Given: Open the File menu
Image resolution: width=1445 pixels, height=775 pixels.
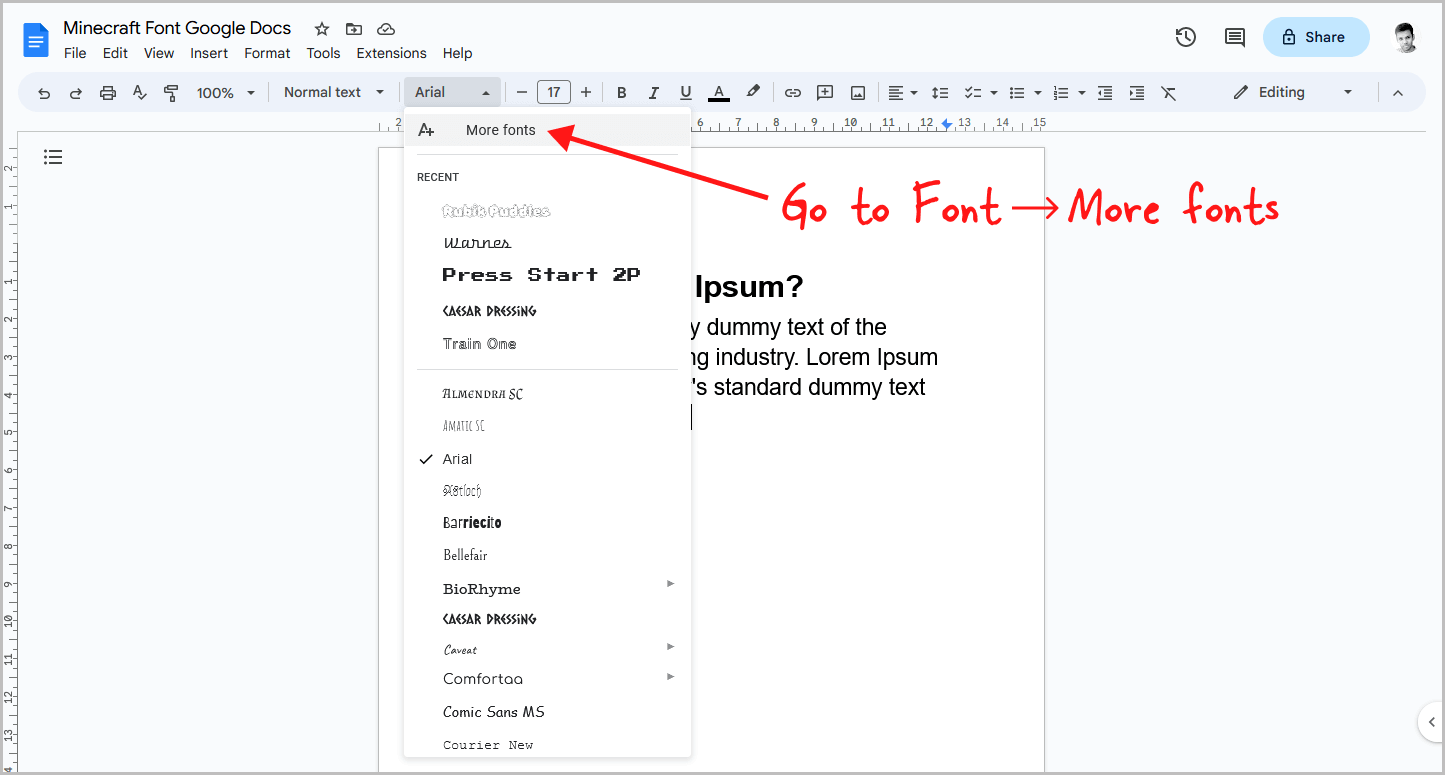Looking at the screenshot, I should [75, 53].
